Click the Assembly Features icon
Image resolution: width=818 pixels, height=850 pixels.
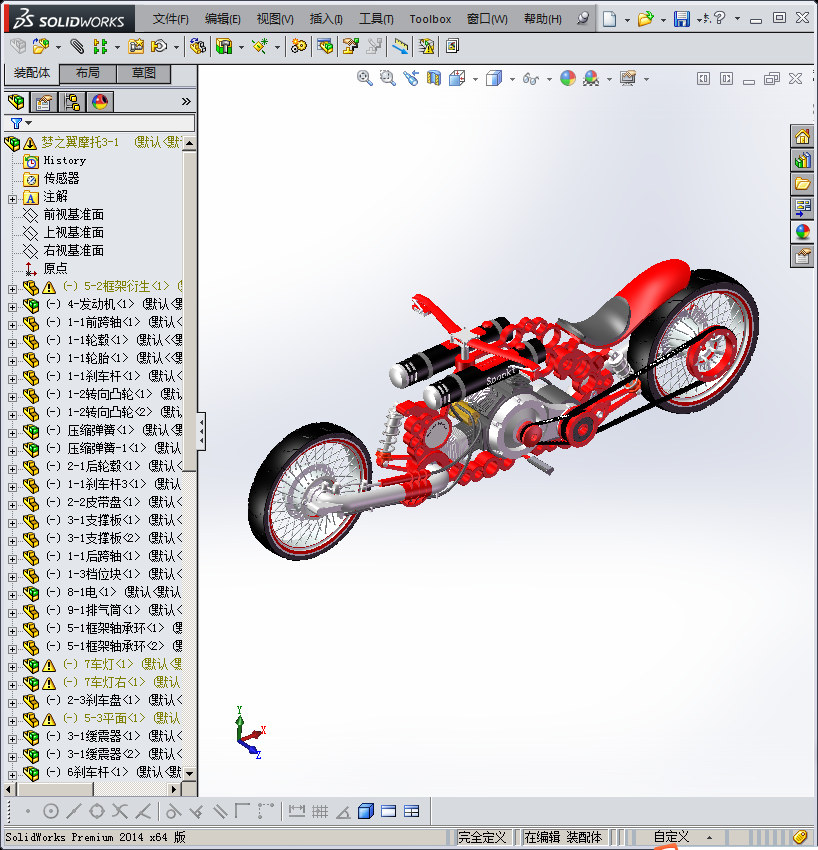click(224, 47)
